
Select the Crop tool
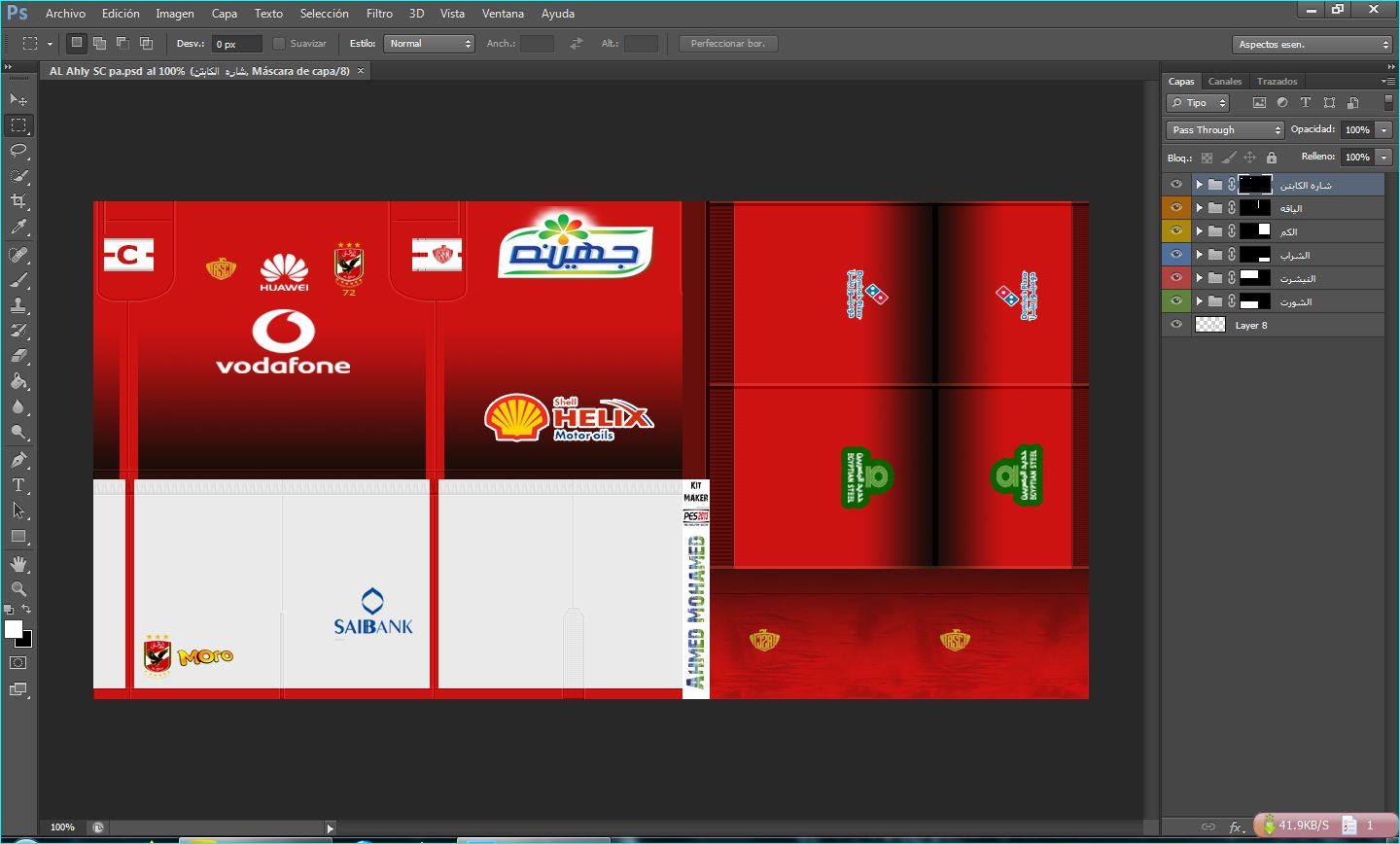(x=18, y=201)
